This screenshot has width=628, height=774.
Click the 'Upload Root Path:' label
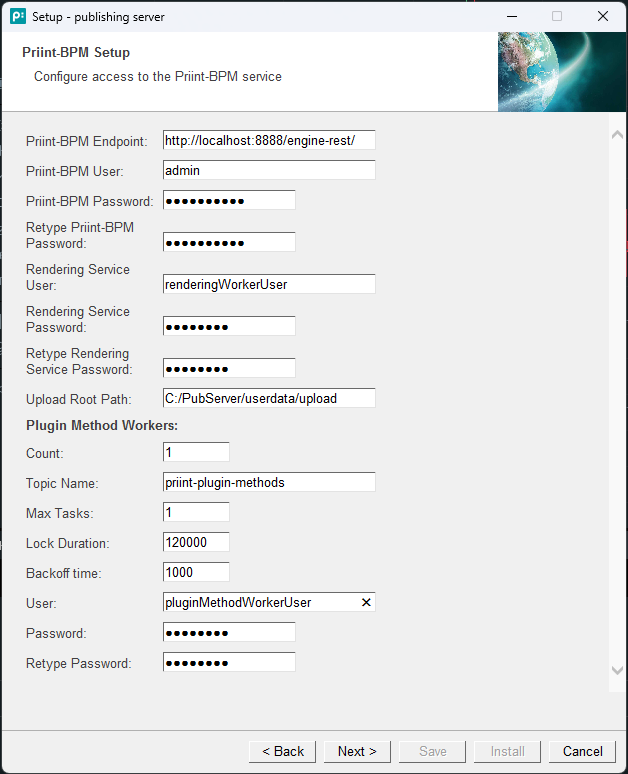[78, 399]
